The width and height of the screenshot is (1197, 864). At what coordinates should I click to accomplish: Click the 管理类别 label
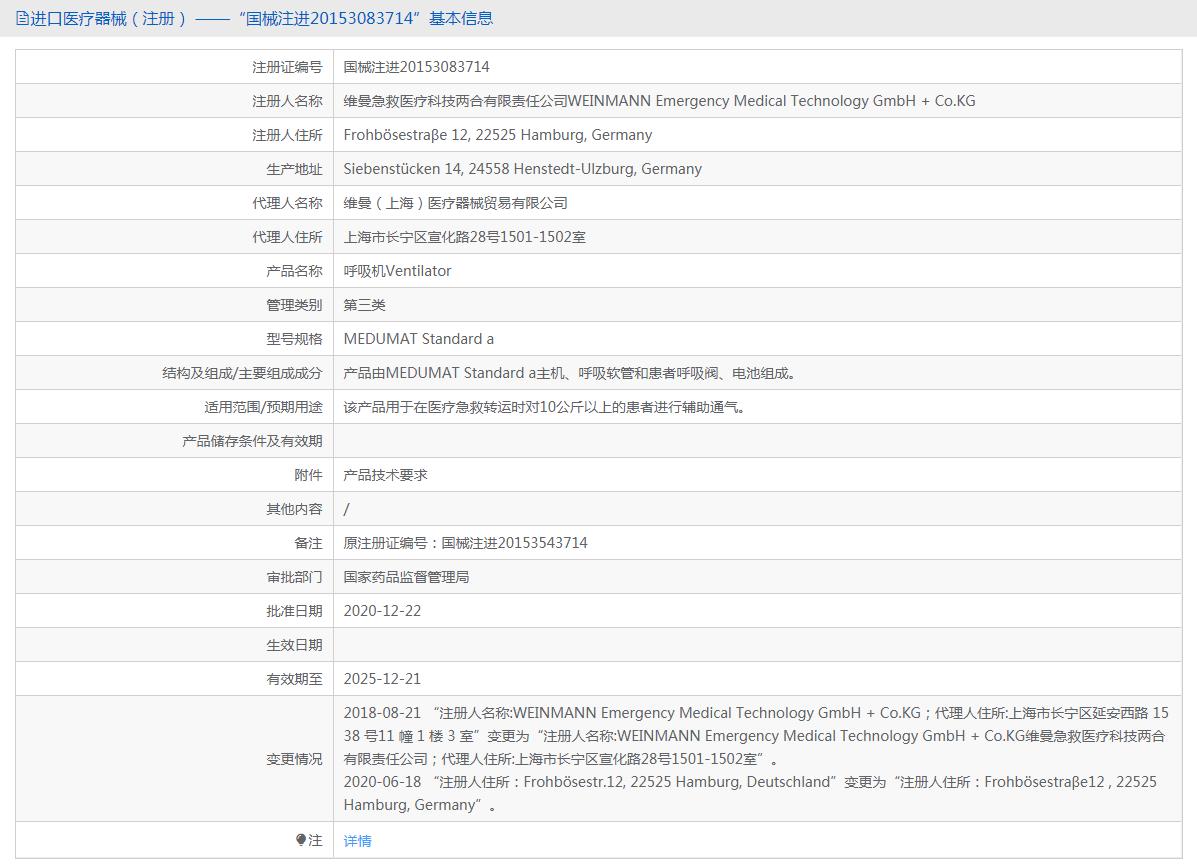click(x=294, y=305)
